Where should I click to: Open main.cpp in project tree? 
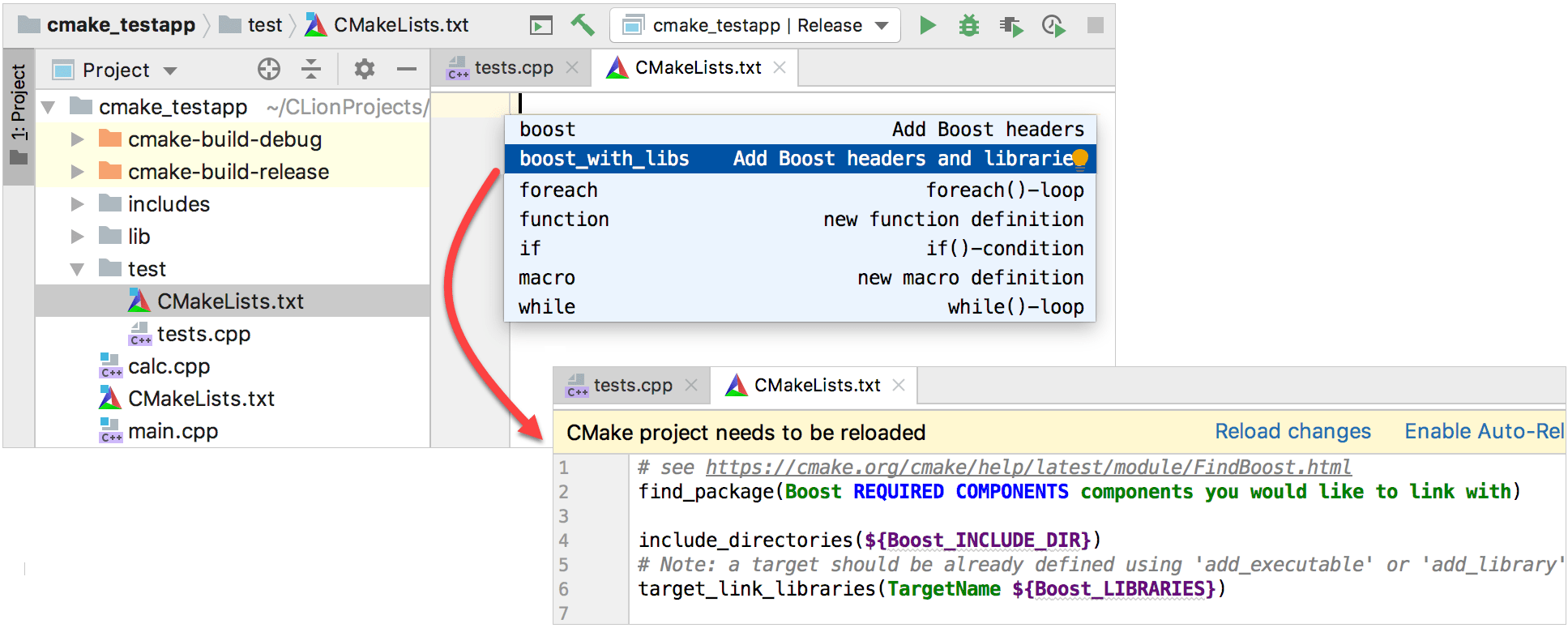173,431
